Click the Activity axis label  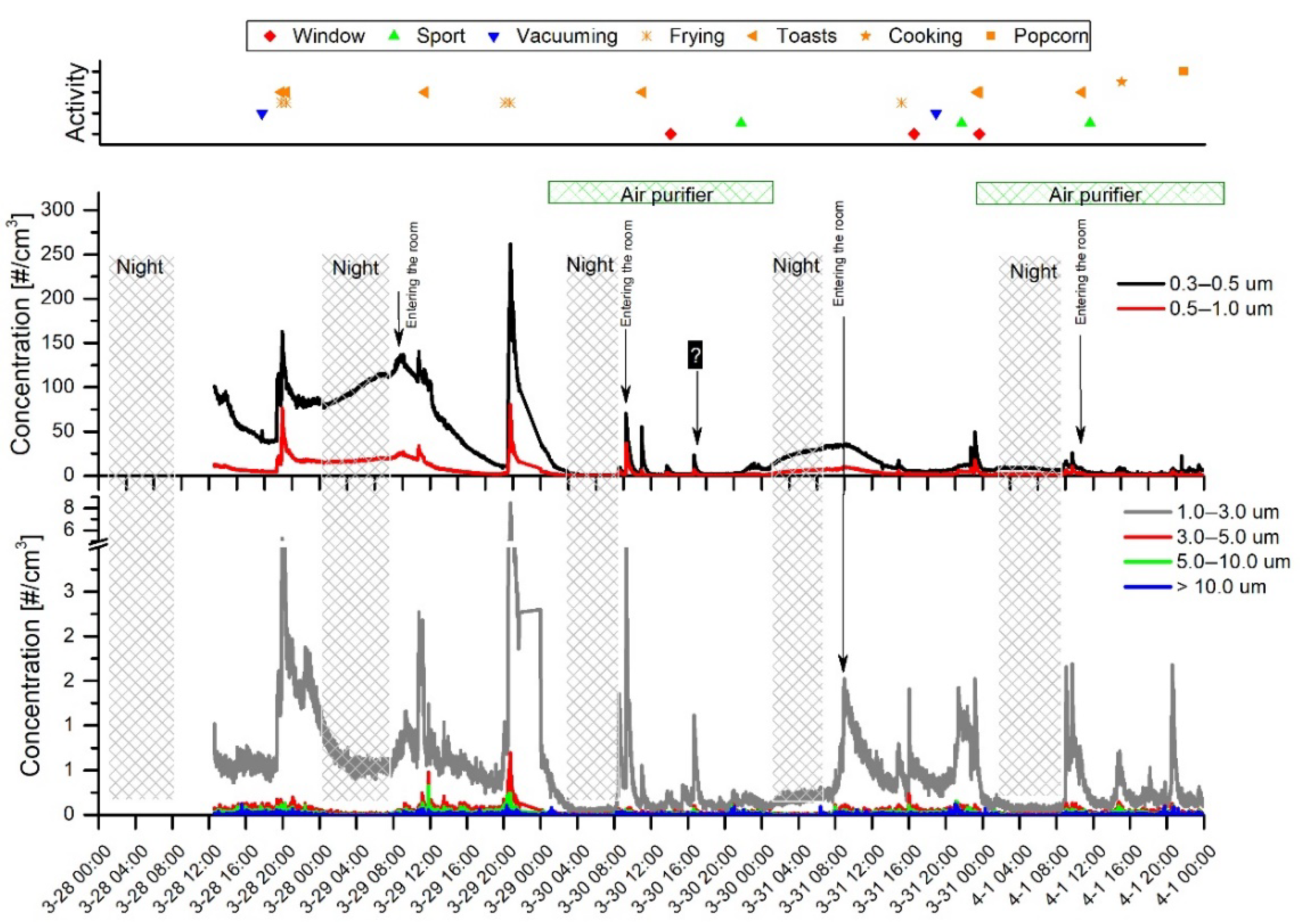click(x=76, y=103)
